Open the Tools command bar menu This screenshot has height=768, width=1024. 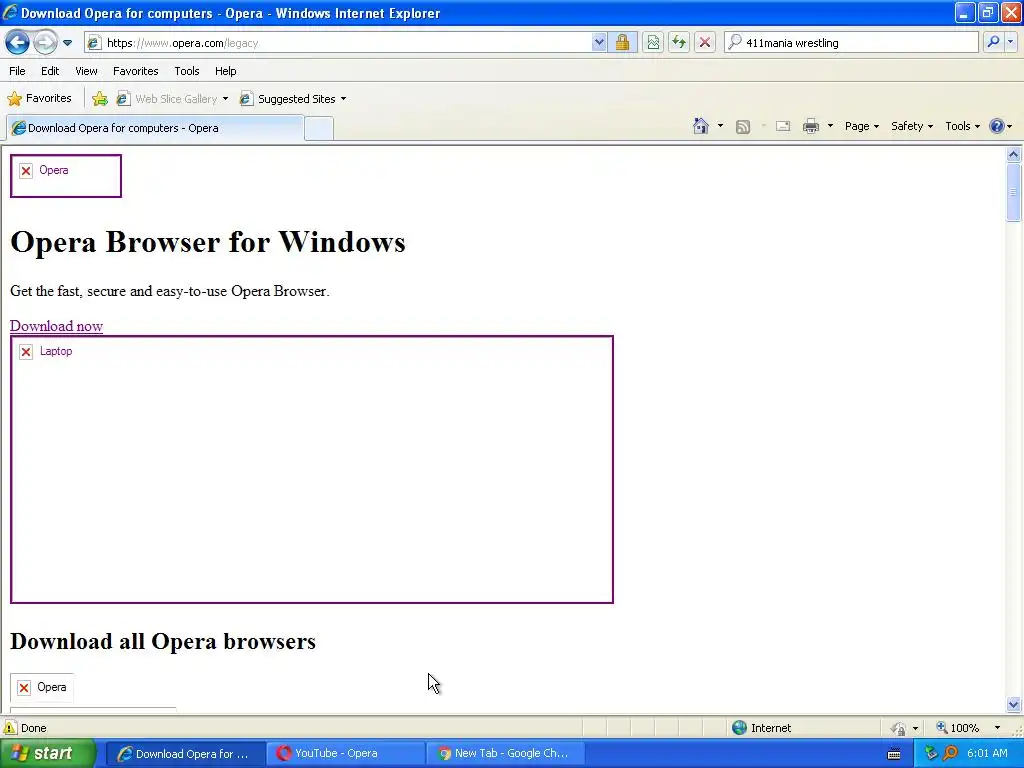click(963, 126)
